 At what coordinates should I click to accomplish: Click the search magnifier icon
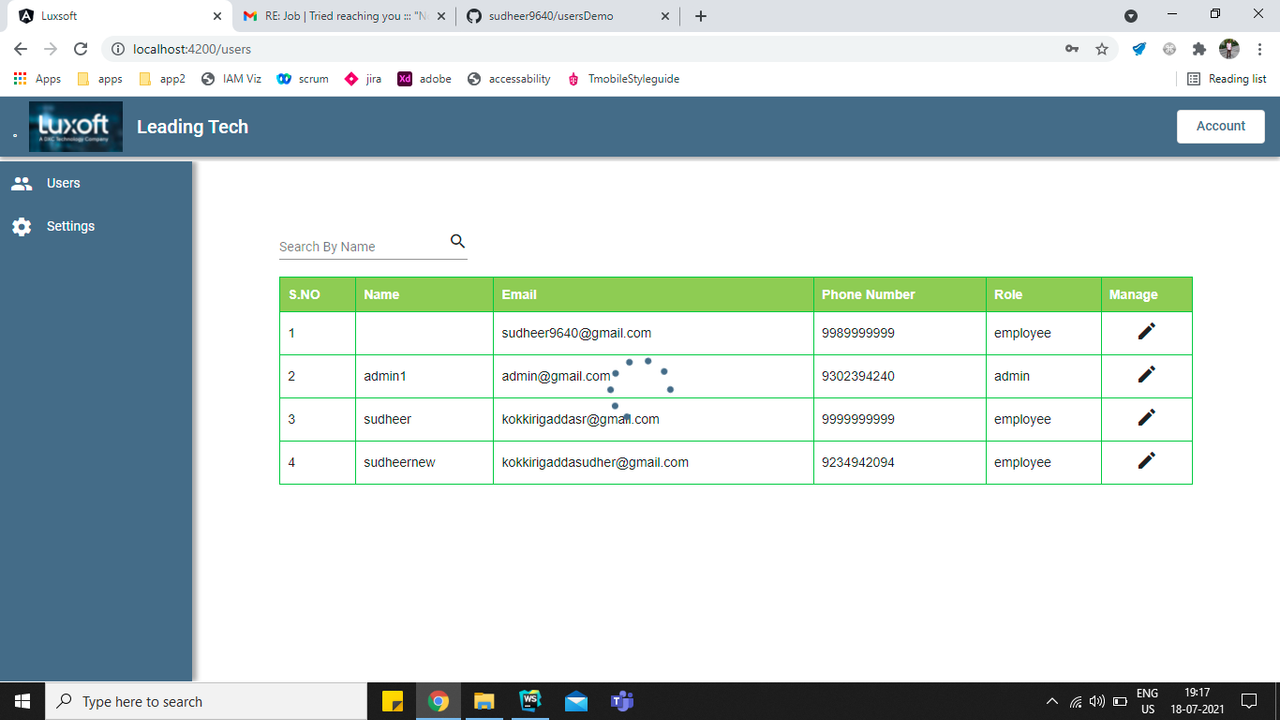457,241
